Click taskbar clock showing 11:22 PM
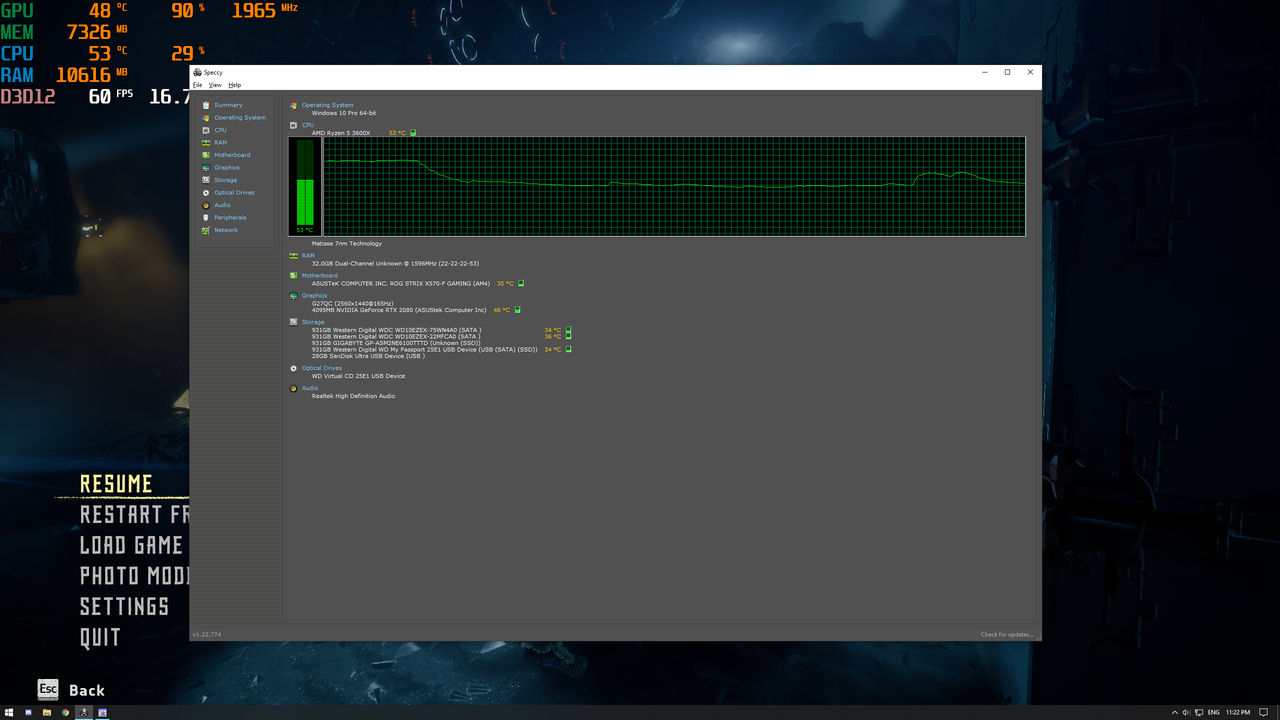This screenshot has width=1280, height=720. (1237, 713)
